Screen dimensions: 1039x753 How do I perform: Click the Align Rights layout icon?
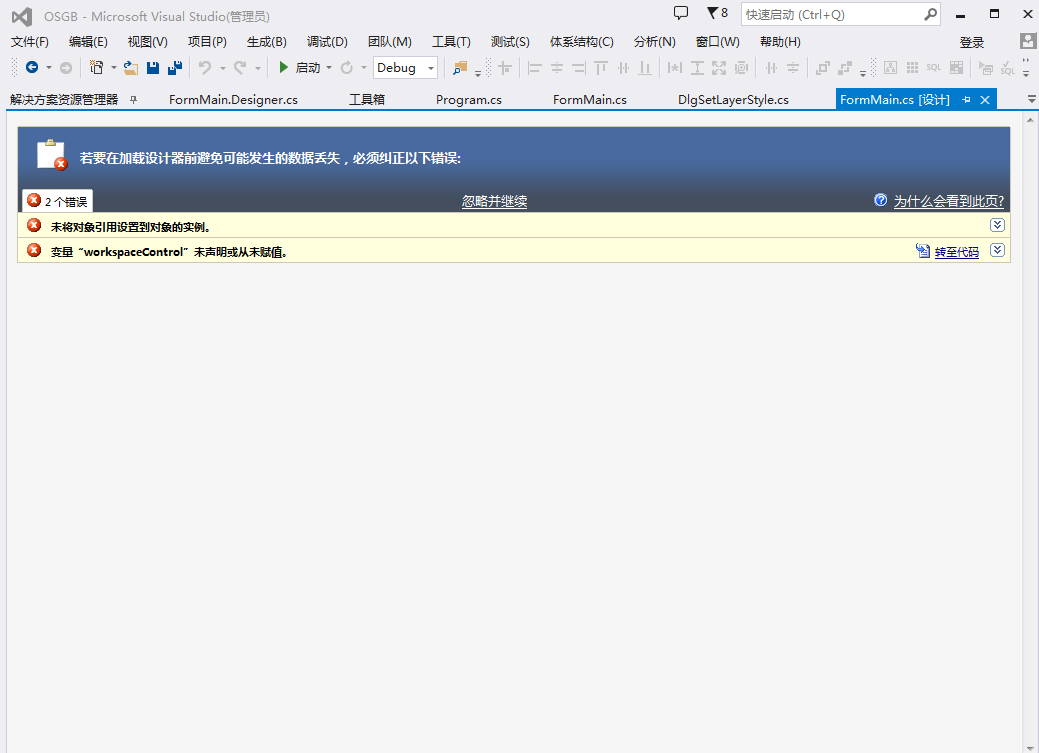578,68
